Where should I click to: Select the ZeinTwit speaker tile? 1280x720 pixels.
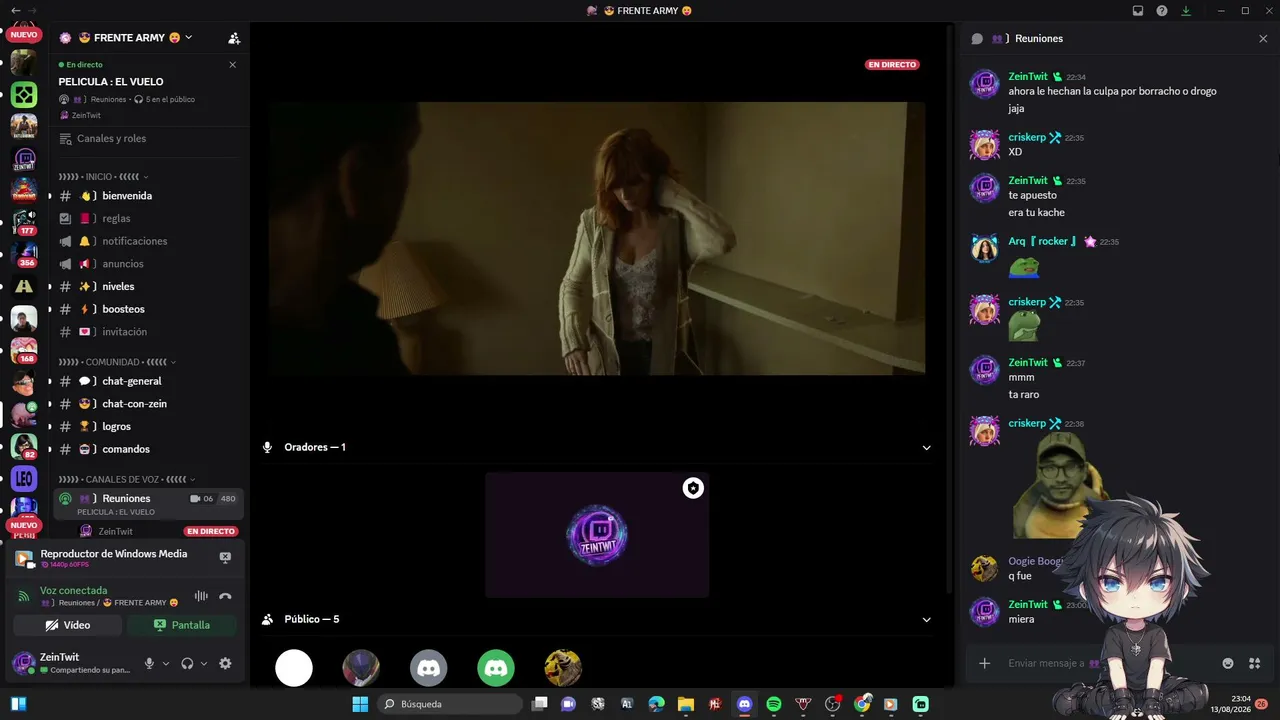click(x=597, y=535)
